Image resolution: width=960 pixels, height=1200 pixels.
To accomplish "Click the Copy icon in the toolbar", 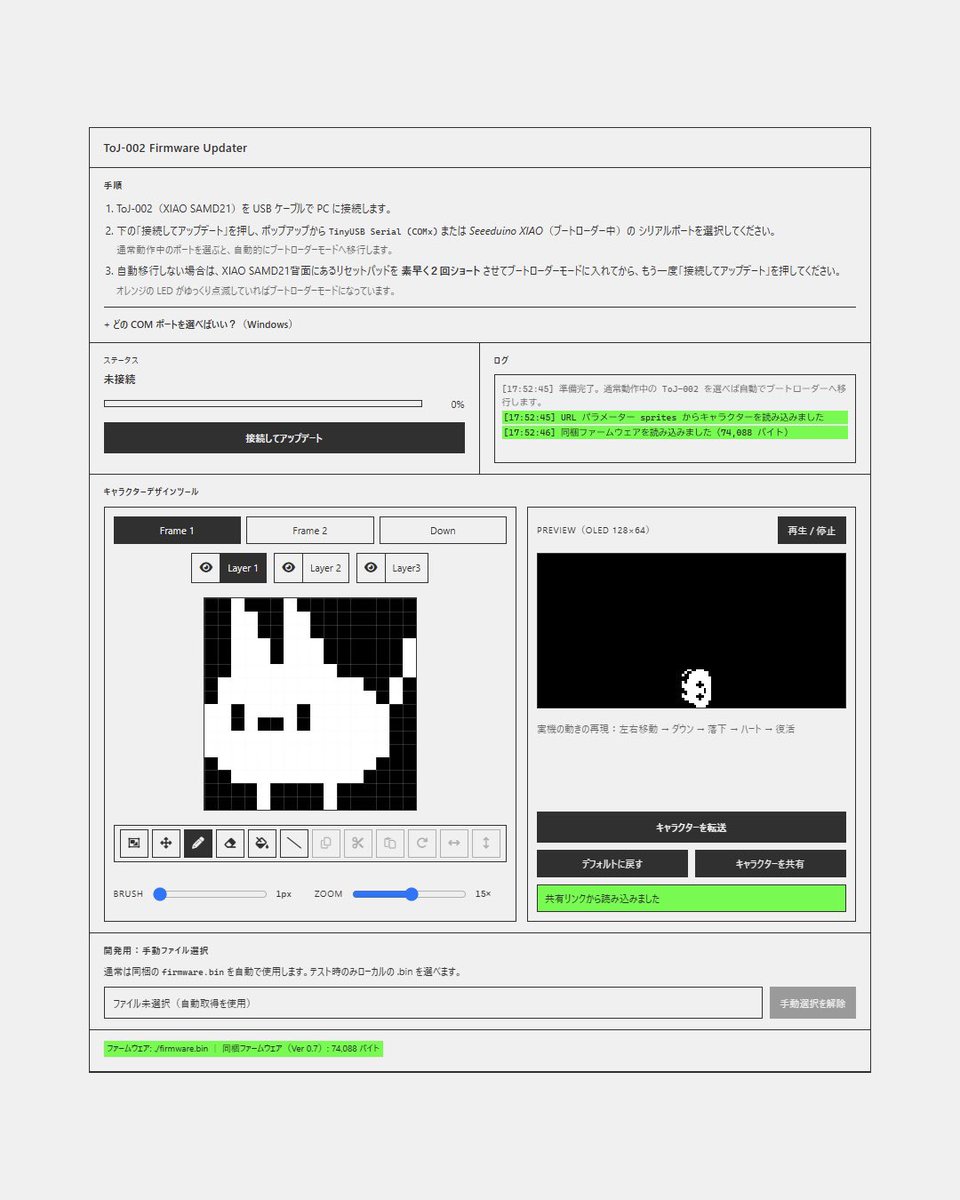I will 326,843.
